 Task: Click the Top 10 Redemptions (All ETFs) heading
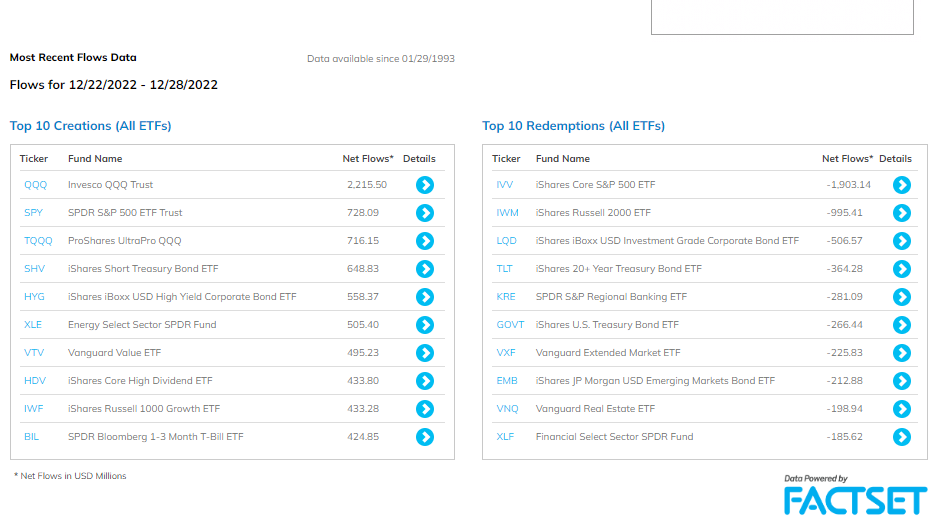coord(573,126)
